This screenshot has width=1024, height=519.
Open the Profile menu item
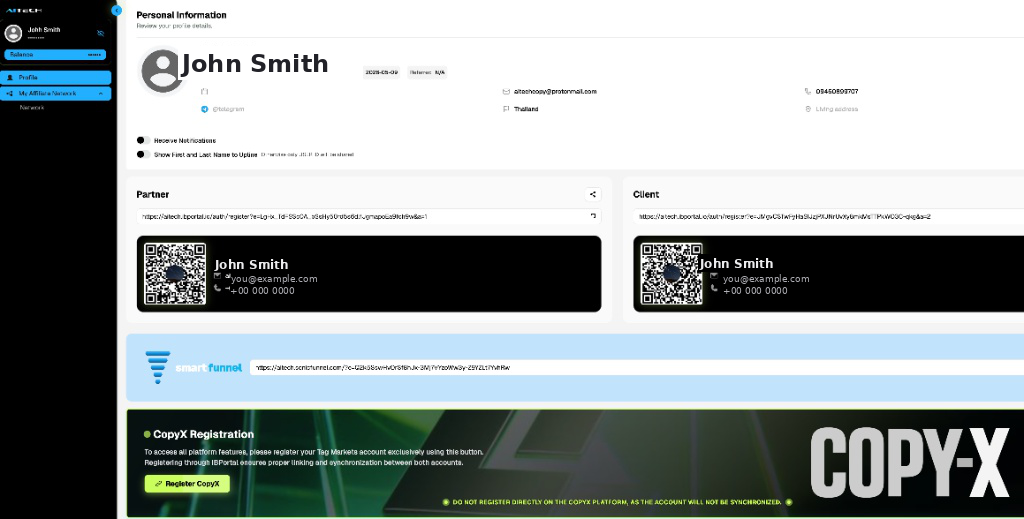point(56,78)
